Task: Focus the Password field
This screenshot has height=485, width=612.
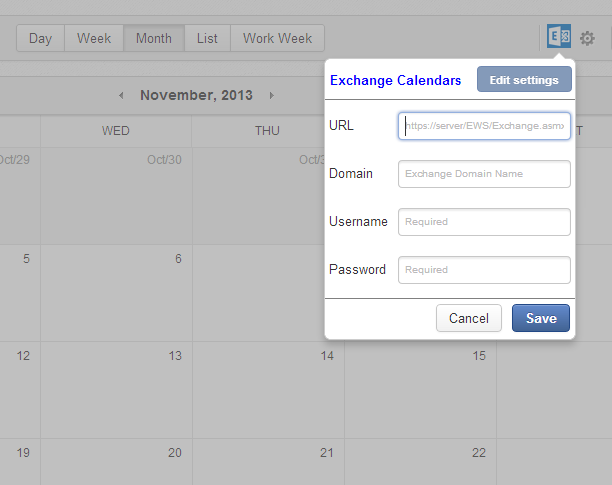Action: (x=484, y=270)
